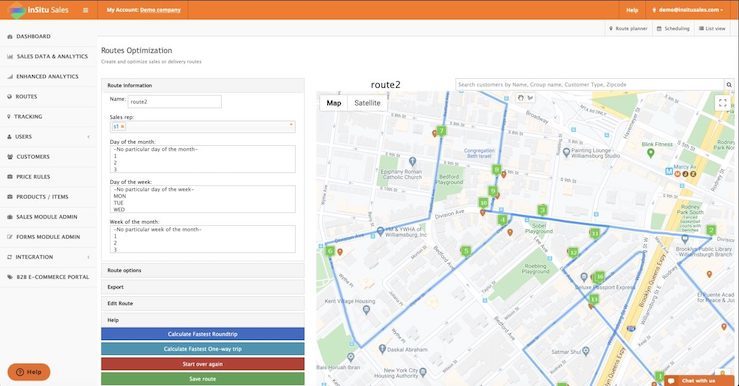Click Painting Lounge Williamsburg Studio pin
This screenshot has height=386, width=739.
566,152
